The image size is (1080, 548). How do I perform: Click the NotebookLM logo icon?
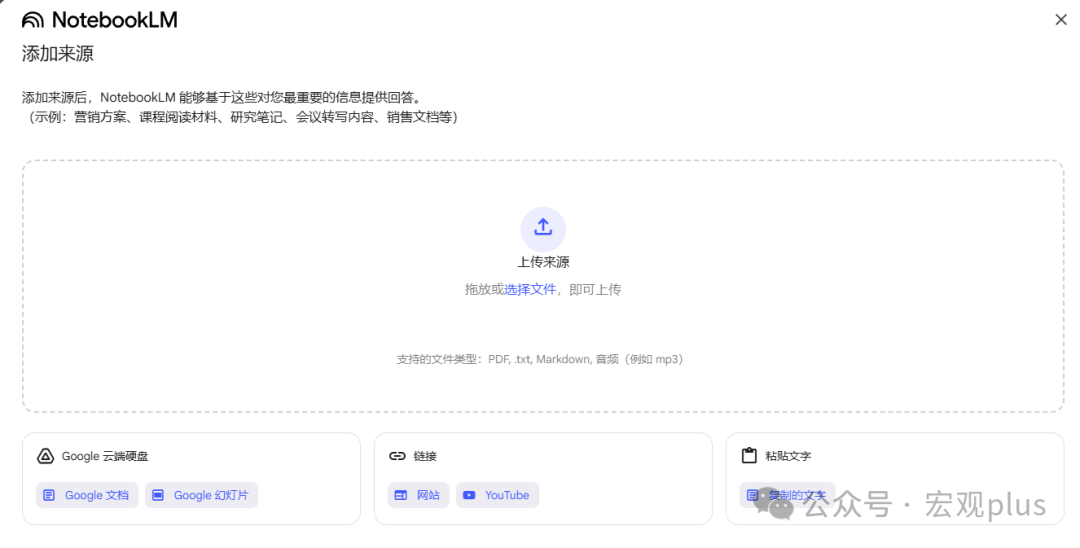32,20
